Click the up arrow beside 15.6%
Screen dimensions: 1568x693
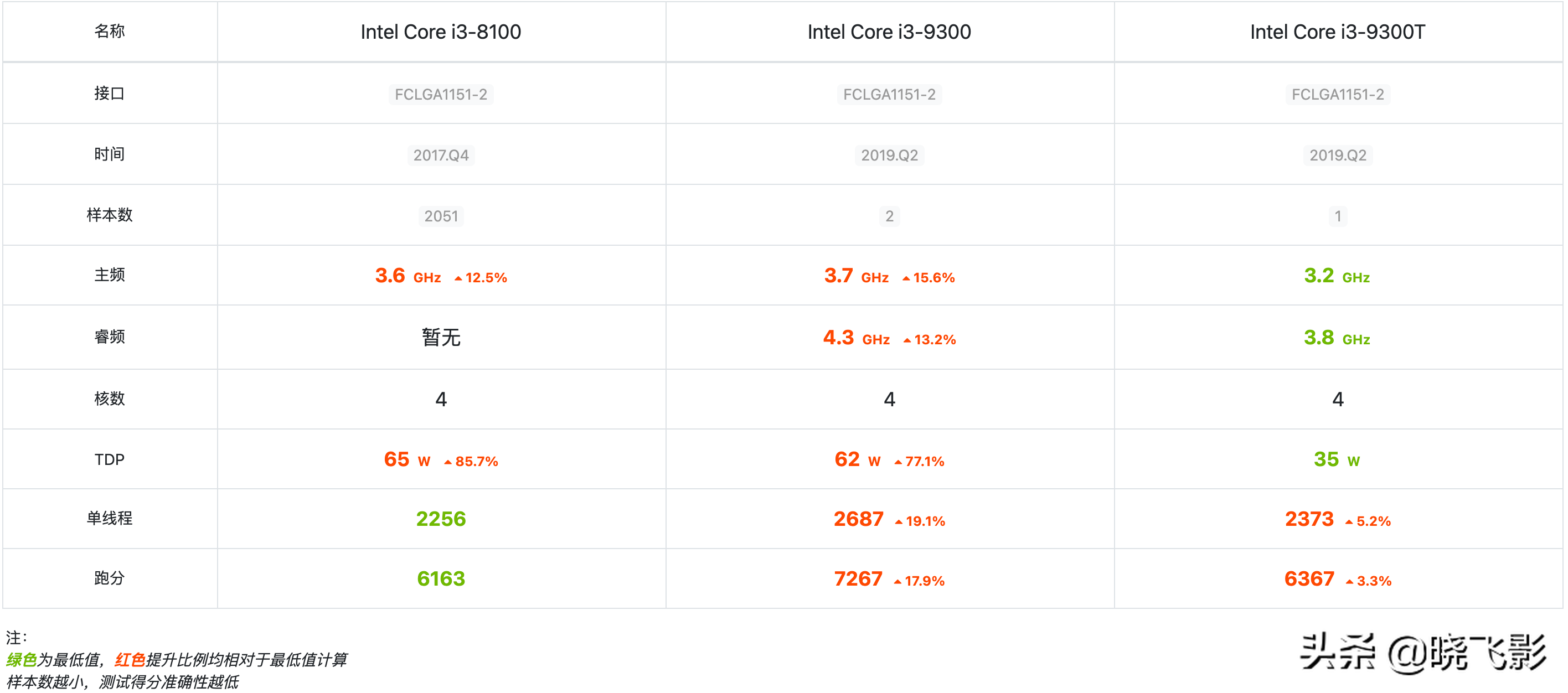pos(906,278)
